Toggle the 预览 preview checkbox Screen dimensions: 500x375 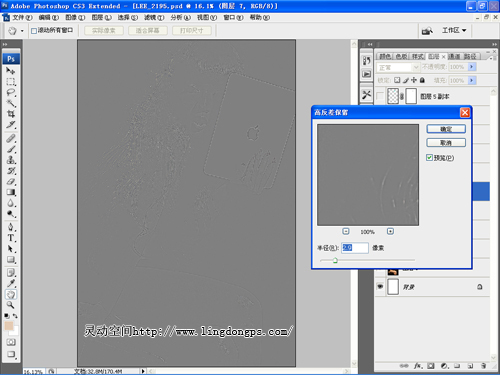coord(429,158)
